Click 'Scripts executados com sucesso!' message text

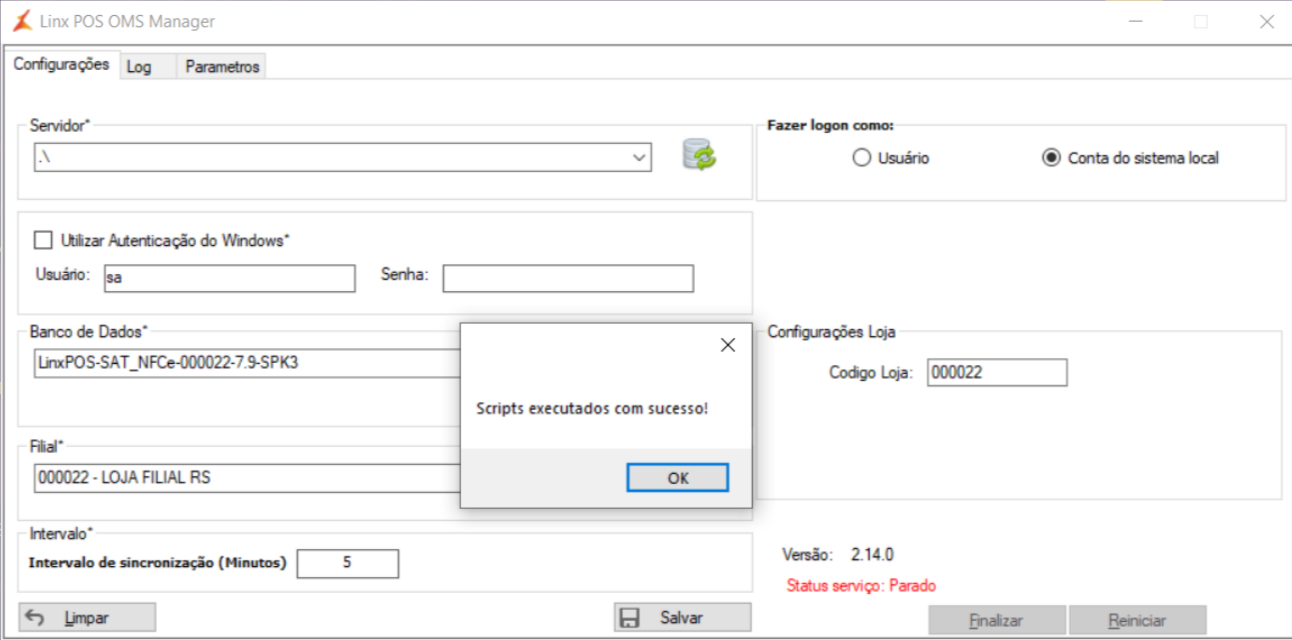[592, 408]
